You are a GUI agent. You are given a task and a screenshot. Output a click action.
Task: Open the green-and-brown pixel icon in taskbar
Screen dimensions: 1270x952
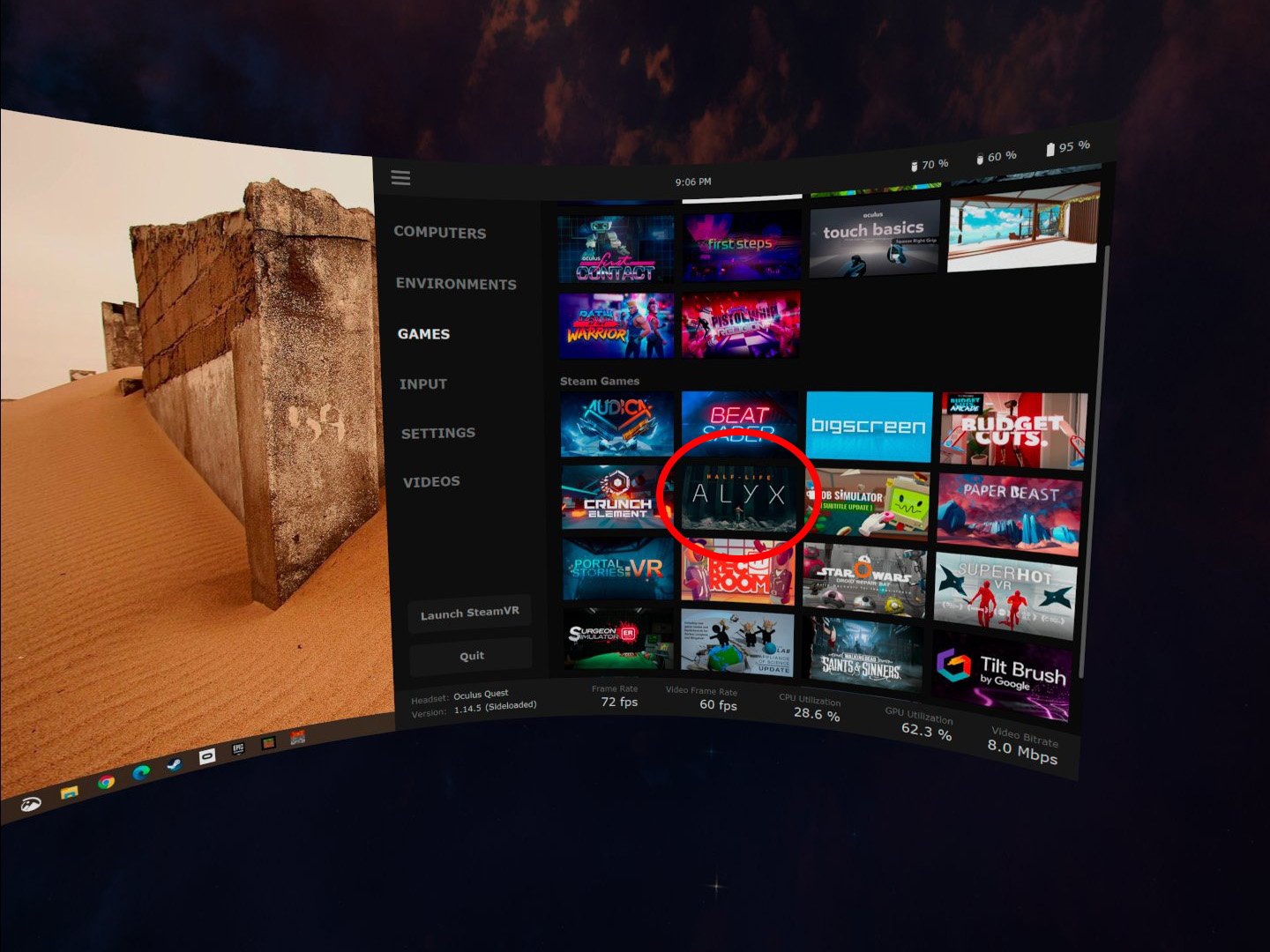pos(268,742)
